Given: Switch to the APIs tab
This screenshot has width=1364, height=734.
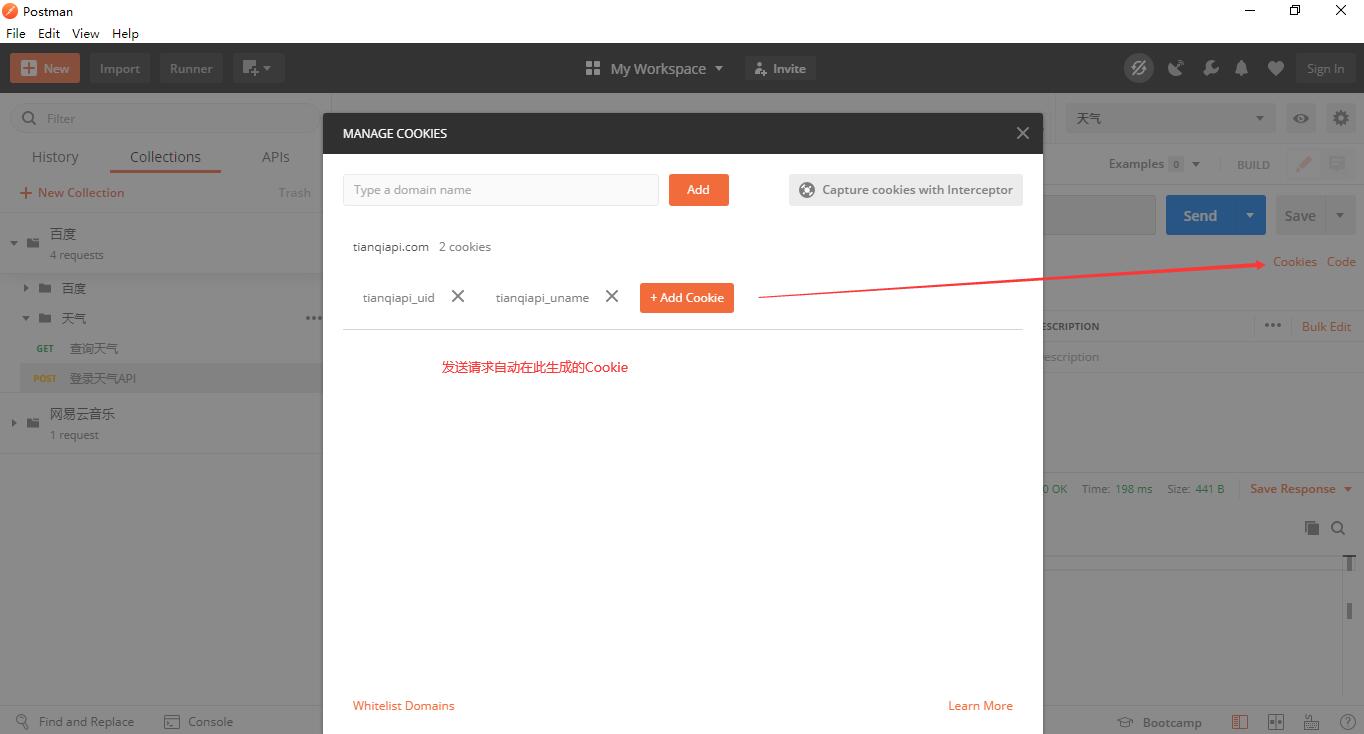Looking at the screenshot, I should [x=276, y=157].
